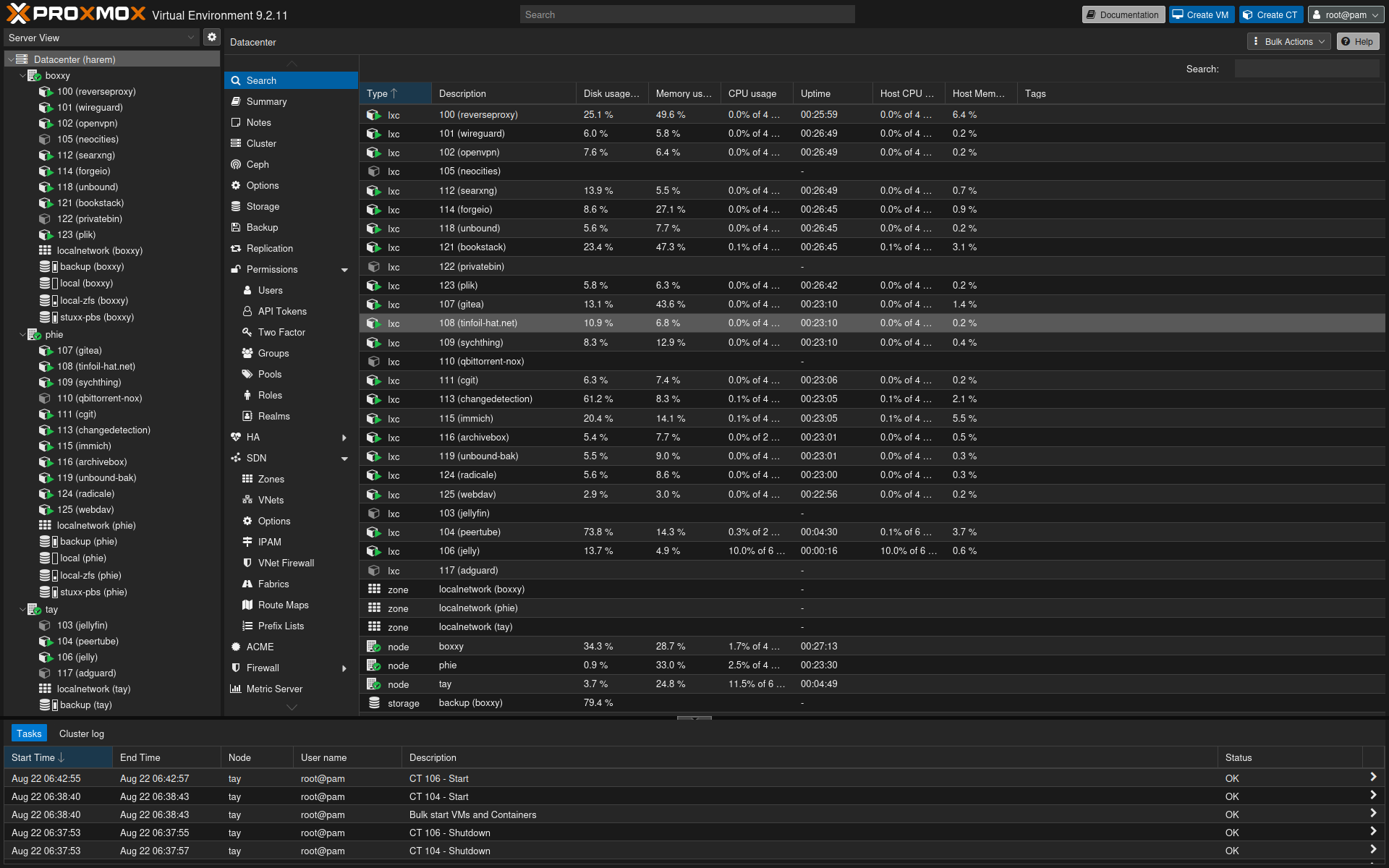Collapse the tay node in tree
This screenshot has height=868, width=1389.
pyautogui.click(x=22, y=610)
